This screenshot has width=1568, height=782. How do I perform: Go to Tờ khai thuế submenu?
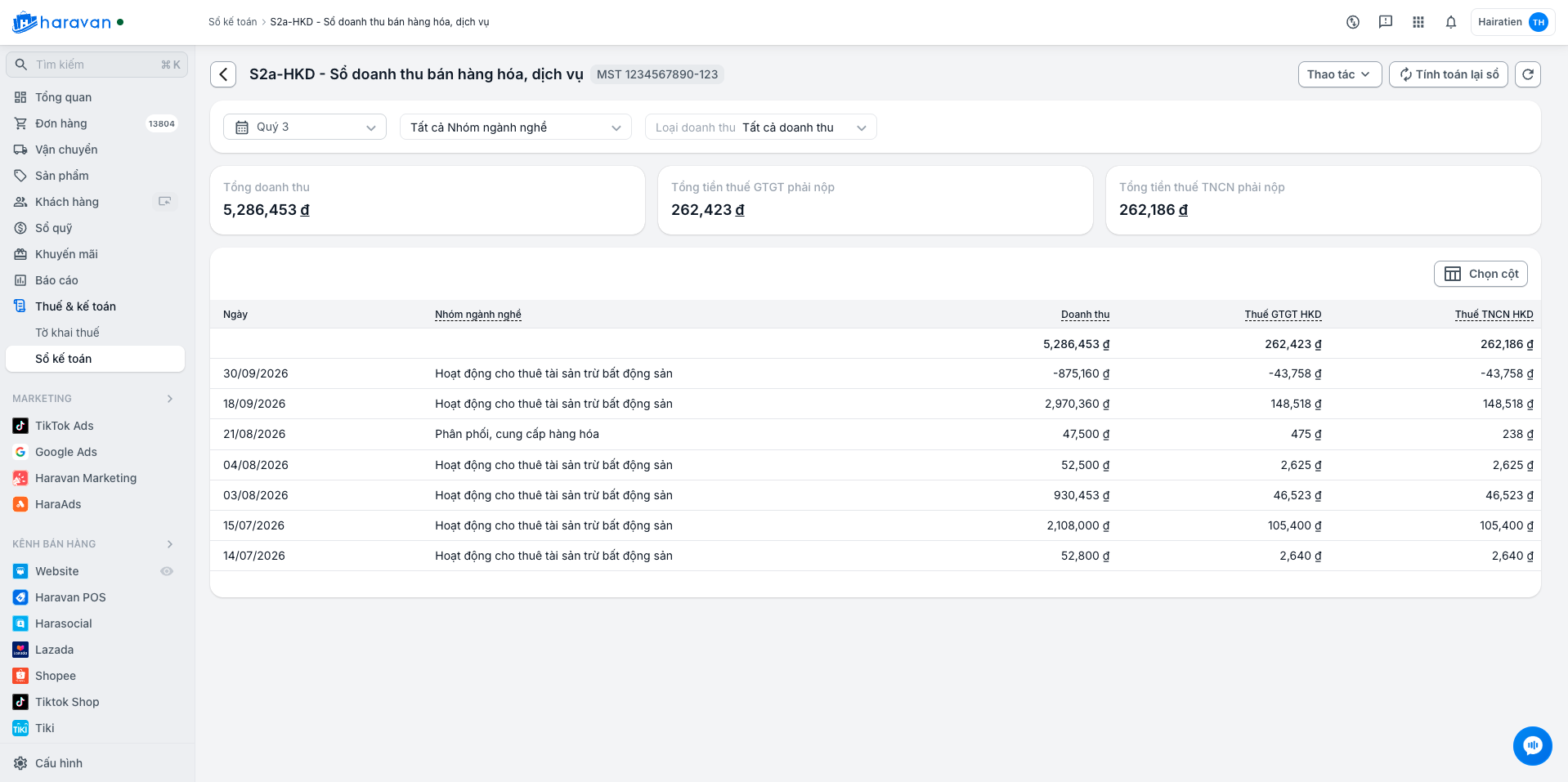67,333
